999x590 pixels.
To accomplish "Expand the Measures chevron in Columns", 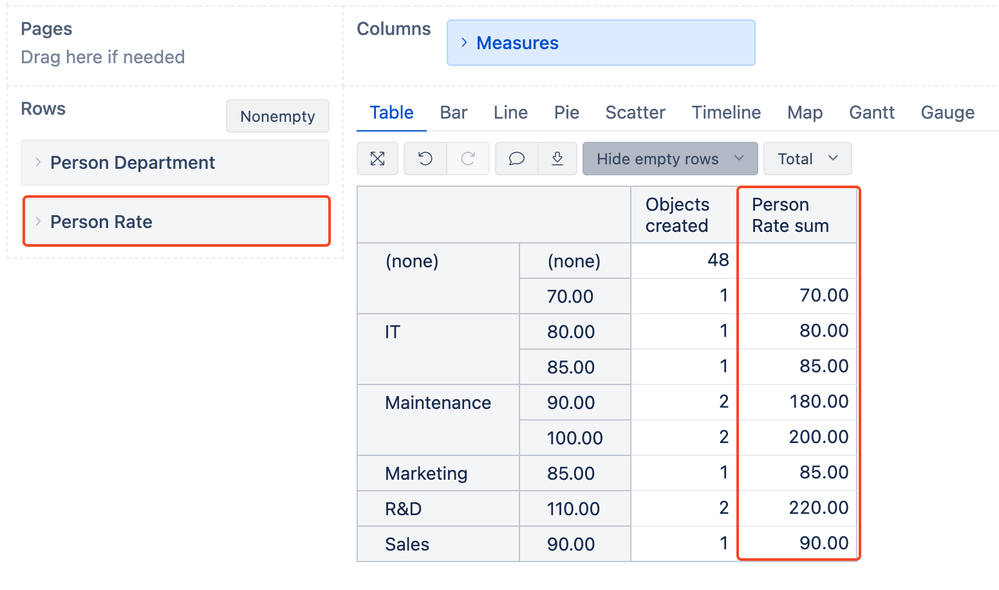I will (464, 43).
